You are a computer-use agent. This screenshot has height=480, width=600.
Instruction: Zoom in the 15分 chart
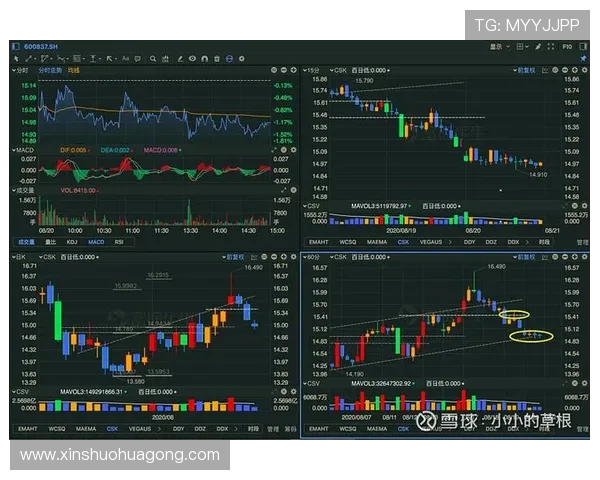click(575, 70)
